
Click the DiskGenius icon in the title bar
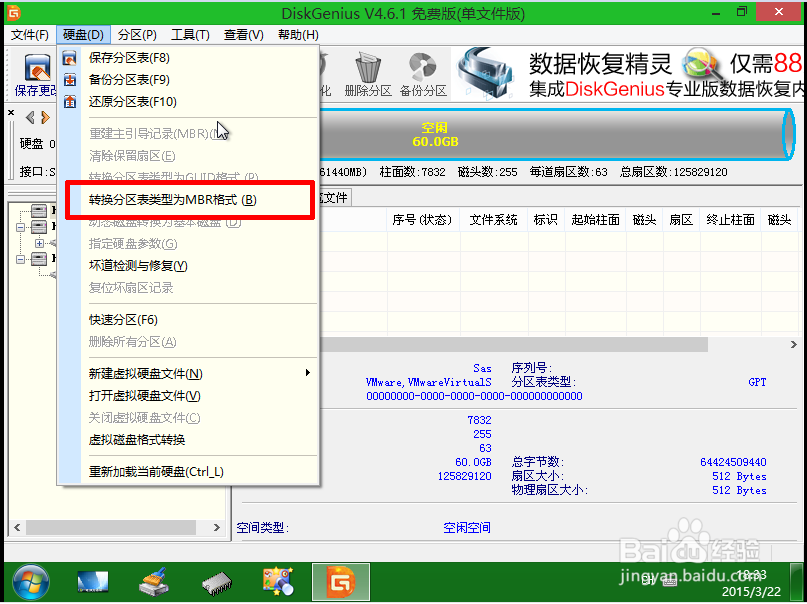coord(14,12)
